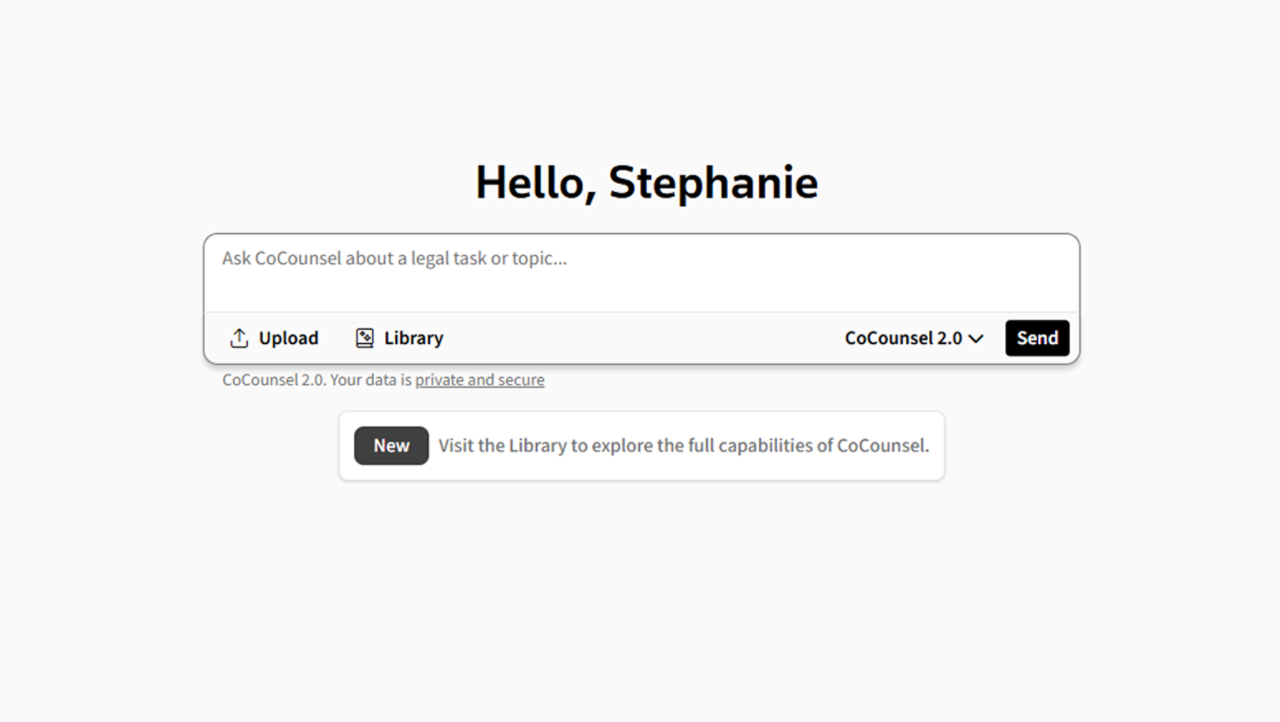The image size is (1280, 722).
Task: Click the 'Your data is' disclaimer text
Action: pos(371,380)
